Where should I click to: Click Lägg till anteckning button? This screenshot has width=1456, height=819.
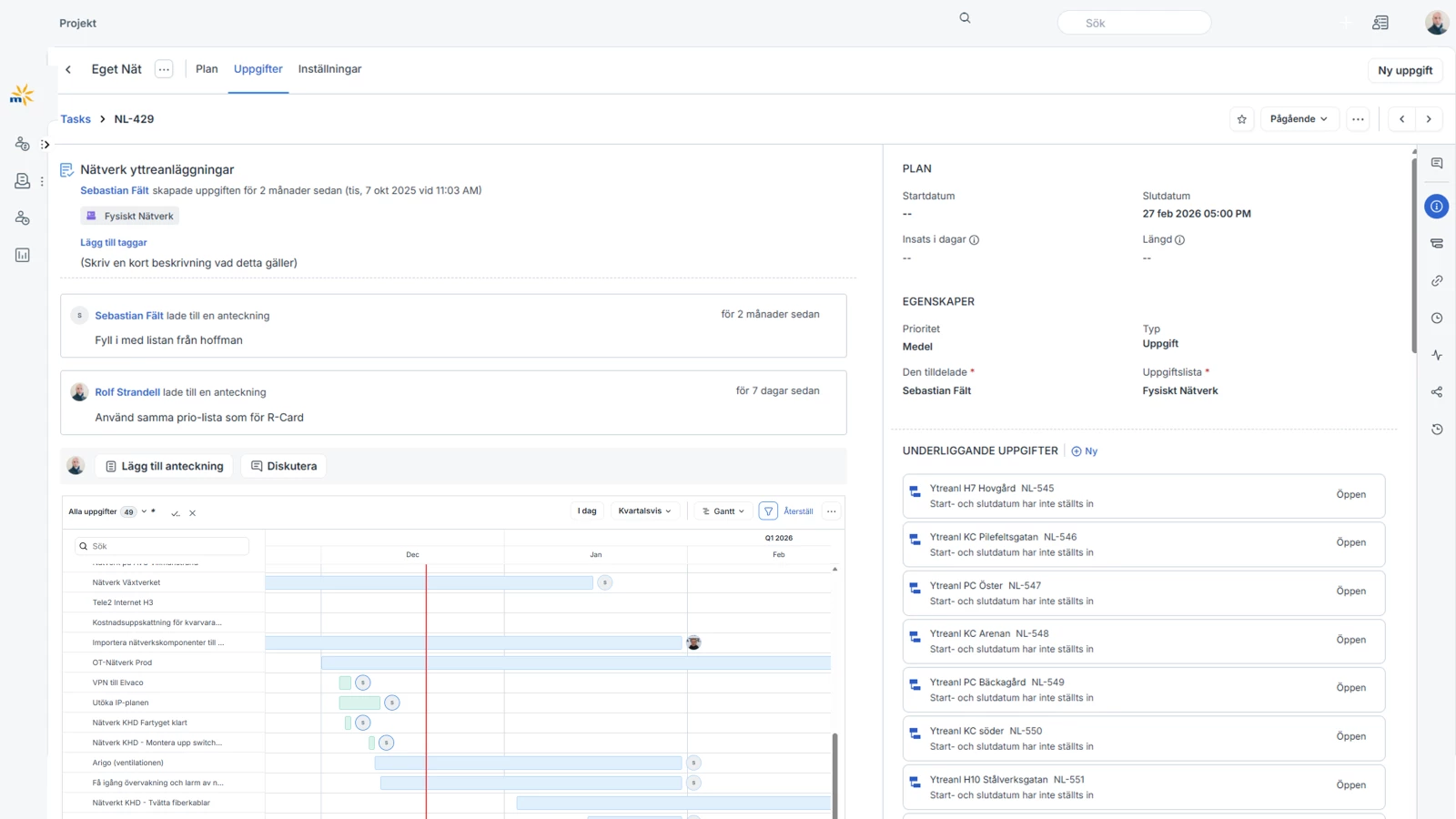pos(164,466)
